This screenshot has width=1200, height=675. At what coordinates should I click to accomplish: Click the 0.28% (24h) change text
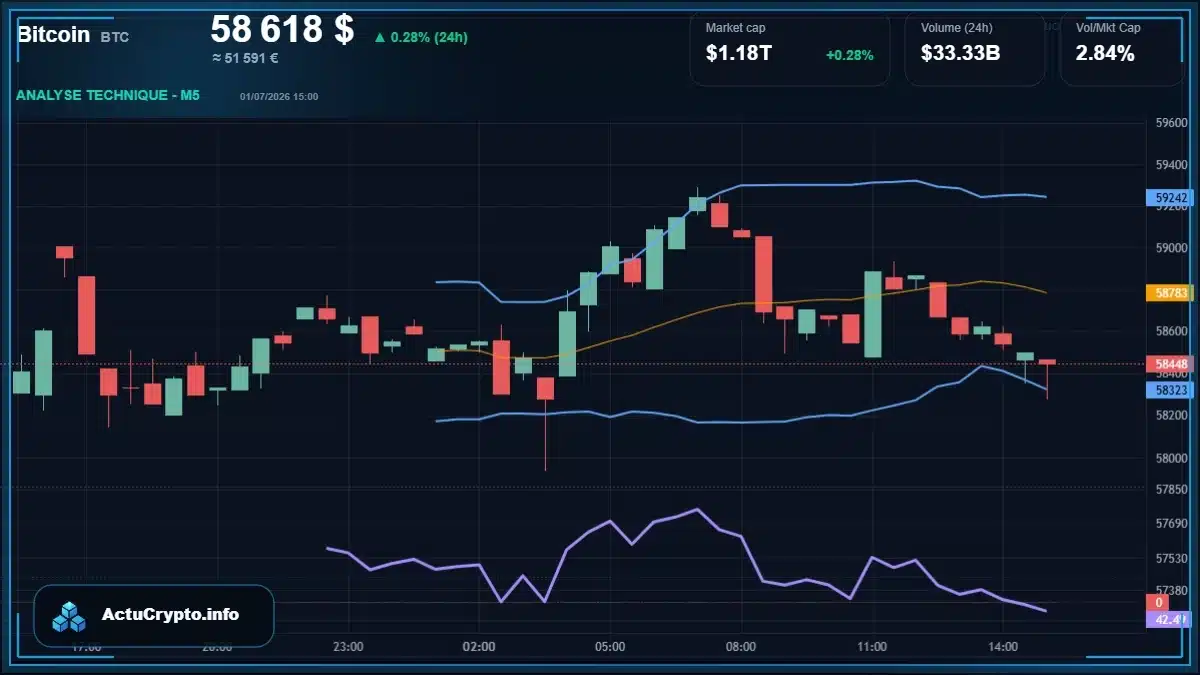coord(429,37)
